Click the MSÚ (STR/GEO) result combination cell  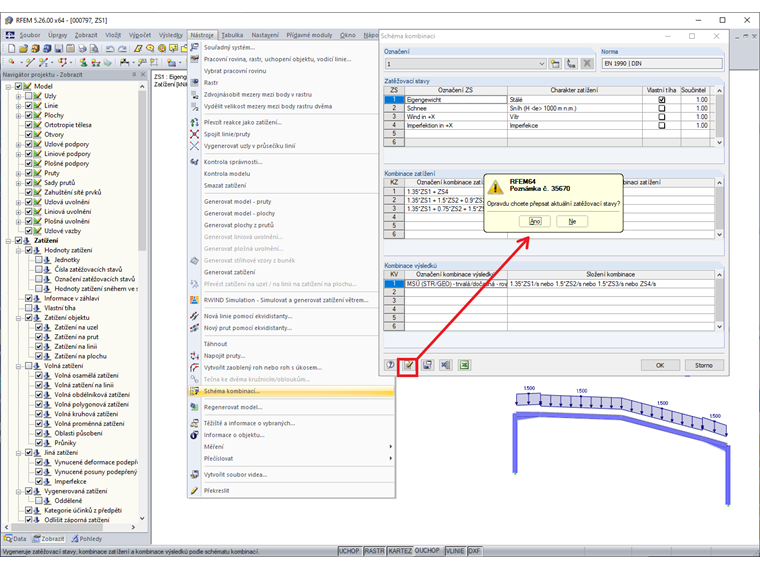coord(456,284)
